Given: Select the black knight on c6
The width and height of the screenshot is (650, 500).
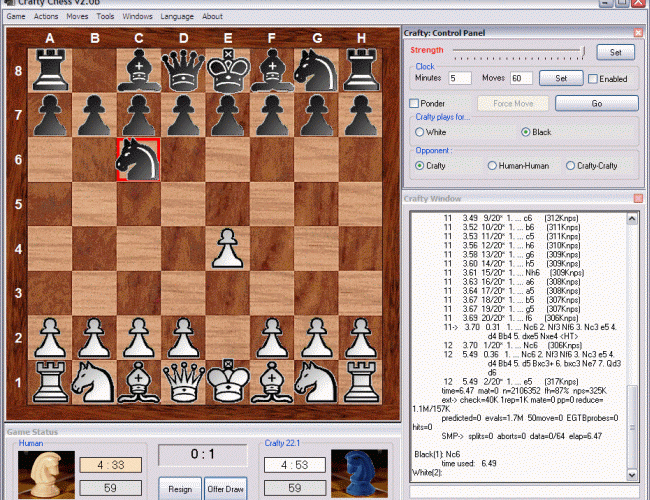Looking at the screenshot, I should coord(138,159).
